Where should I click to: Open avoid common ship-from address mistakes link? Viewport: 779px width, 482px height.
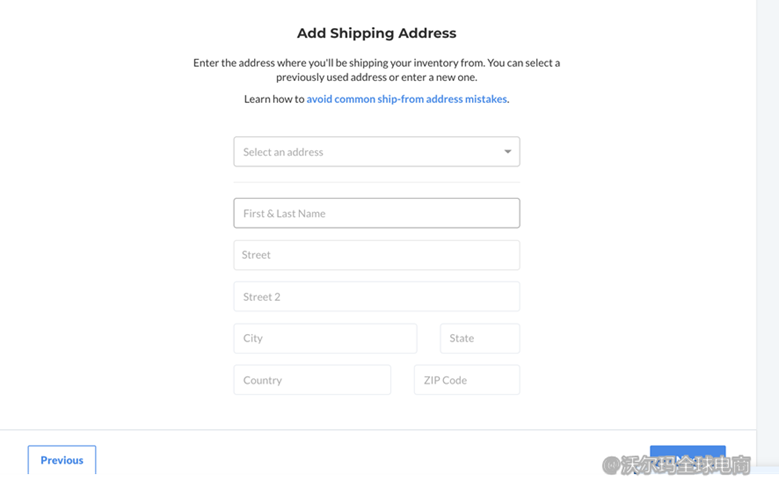pos(406,99)
